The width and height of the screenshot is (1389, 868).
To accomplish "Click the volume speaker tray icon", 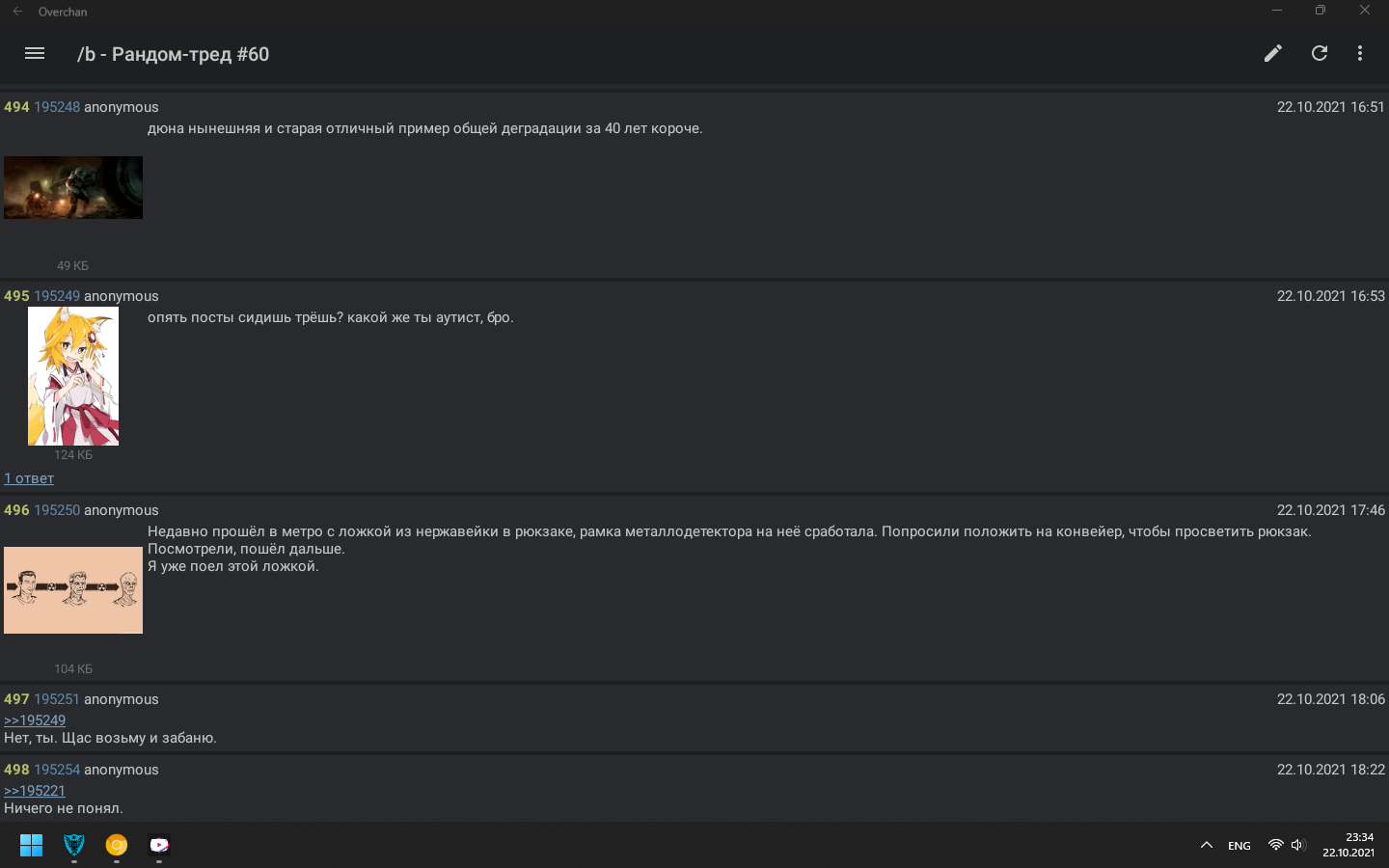I will click(x=1298, y=846).
